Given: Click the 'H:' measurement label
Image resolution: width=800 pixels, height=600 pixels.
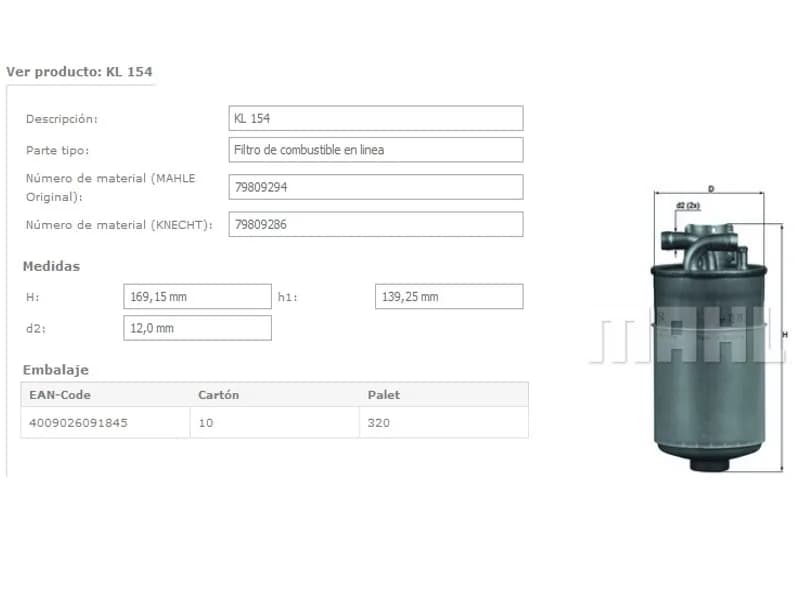Looking at the screenshot, I should 33,297.
